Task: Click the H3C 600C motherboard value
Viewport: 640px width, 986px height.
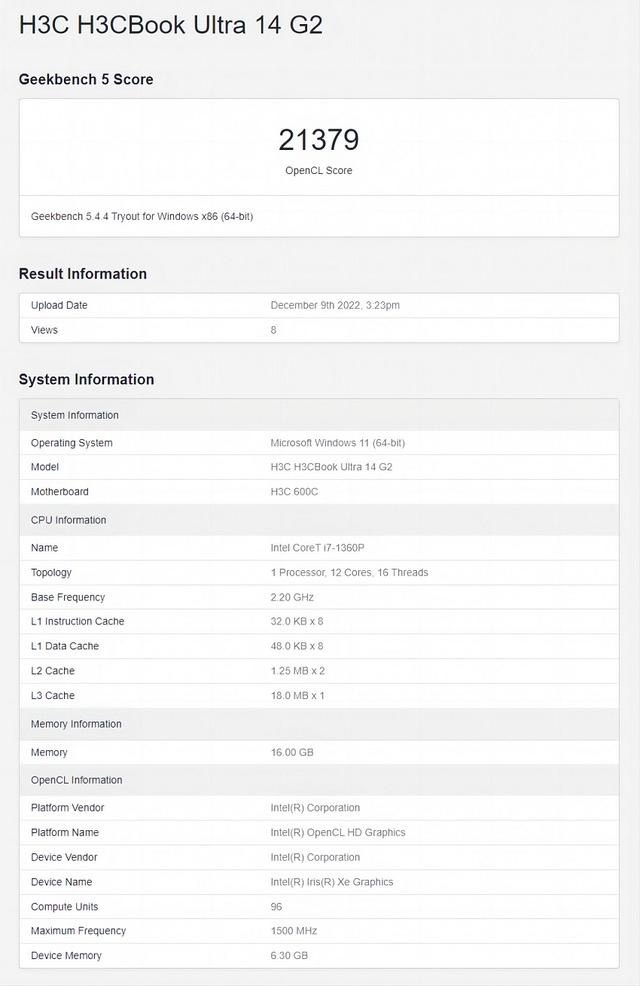Action: click(294, 492)
